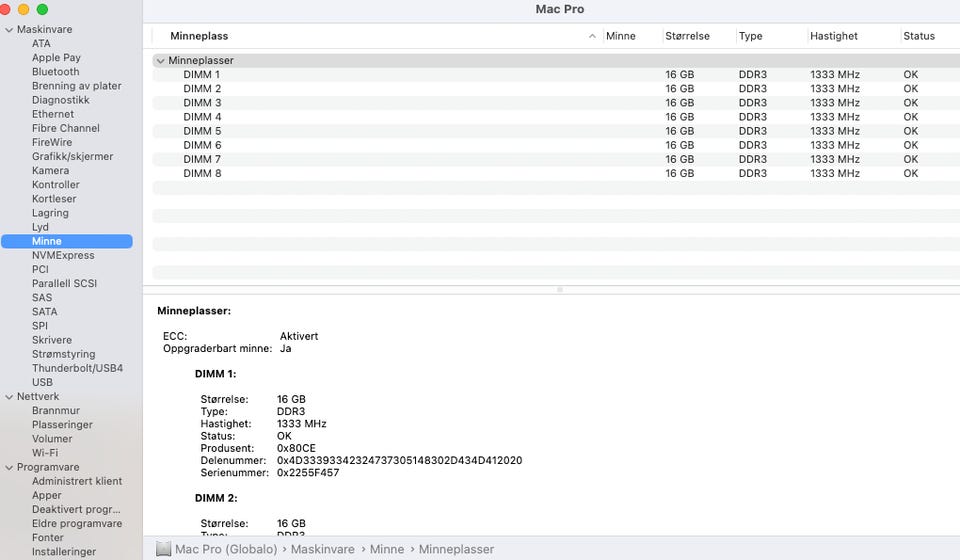Sort by Hastighet column header

point(833,36)
